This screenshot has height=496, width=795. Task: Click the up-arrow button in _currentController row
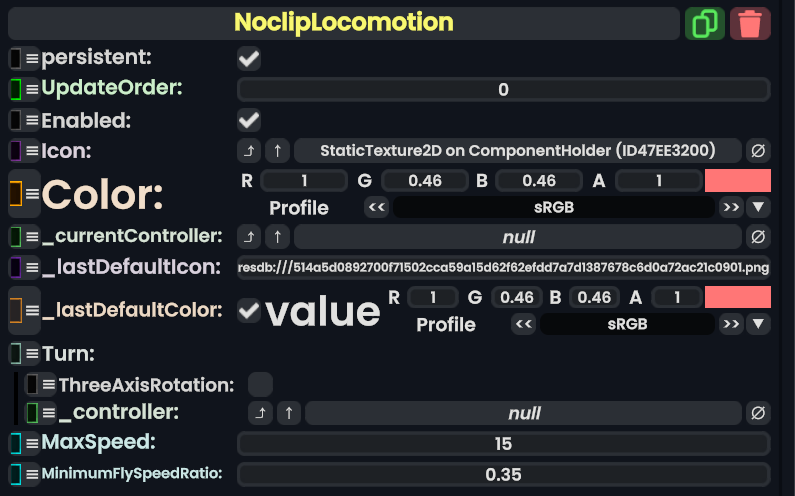pyautogui.click(x=277, y=236)
